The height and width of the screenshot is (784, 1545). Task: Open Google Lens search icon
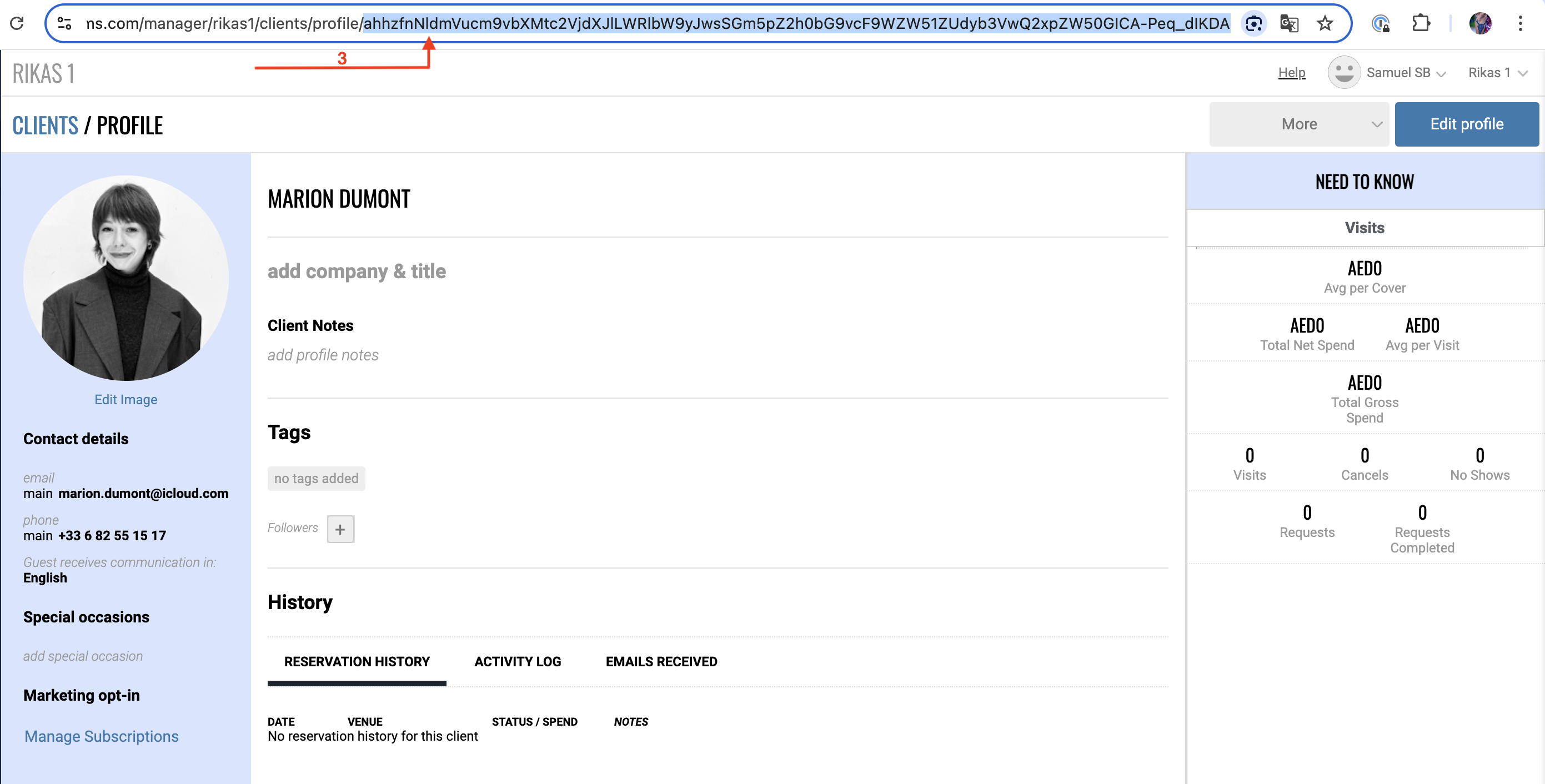(x=1253, y=23)
